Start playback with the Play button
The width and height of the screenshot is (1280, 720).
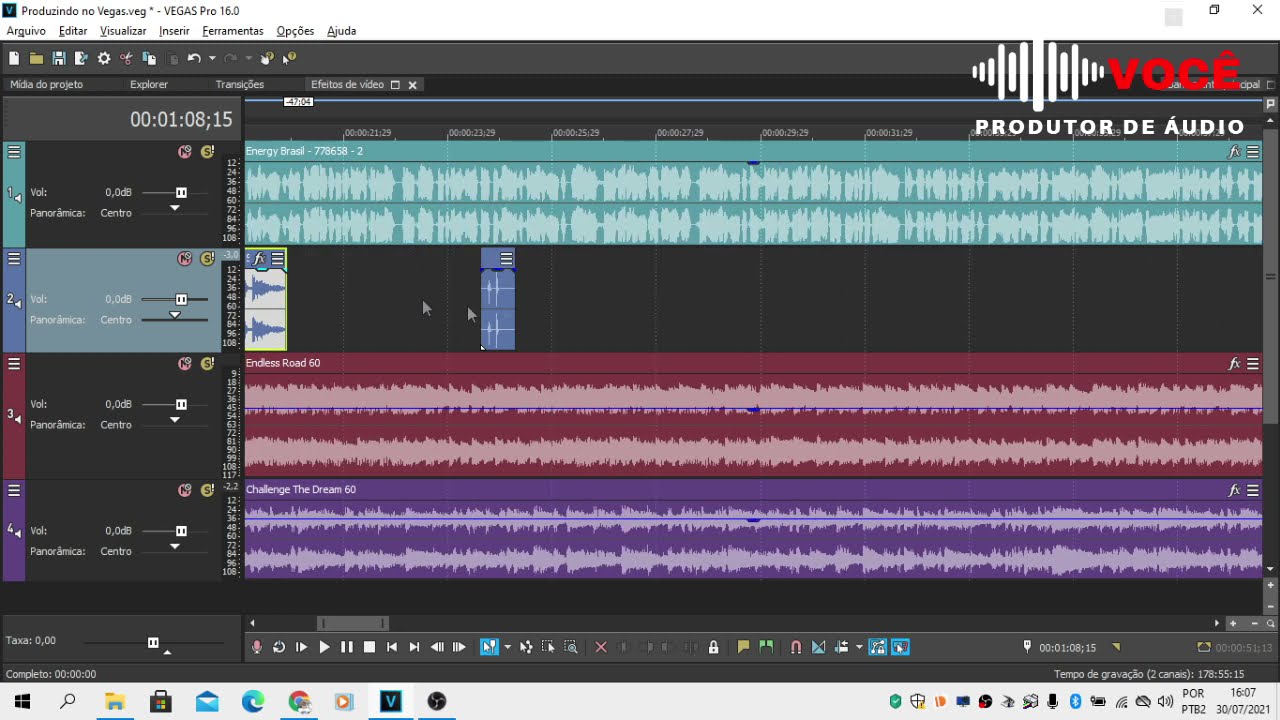(324, 647)
